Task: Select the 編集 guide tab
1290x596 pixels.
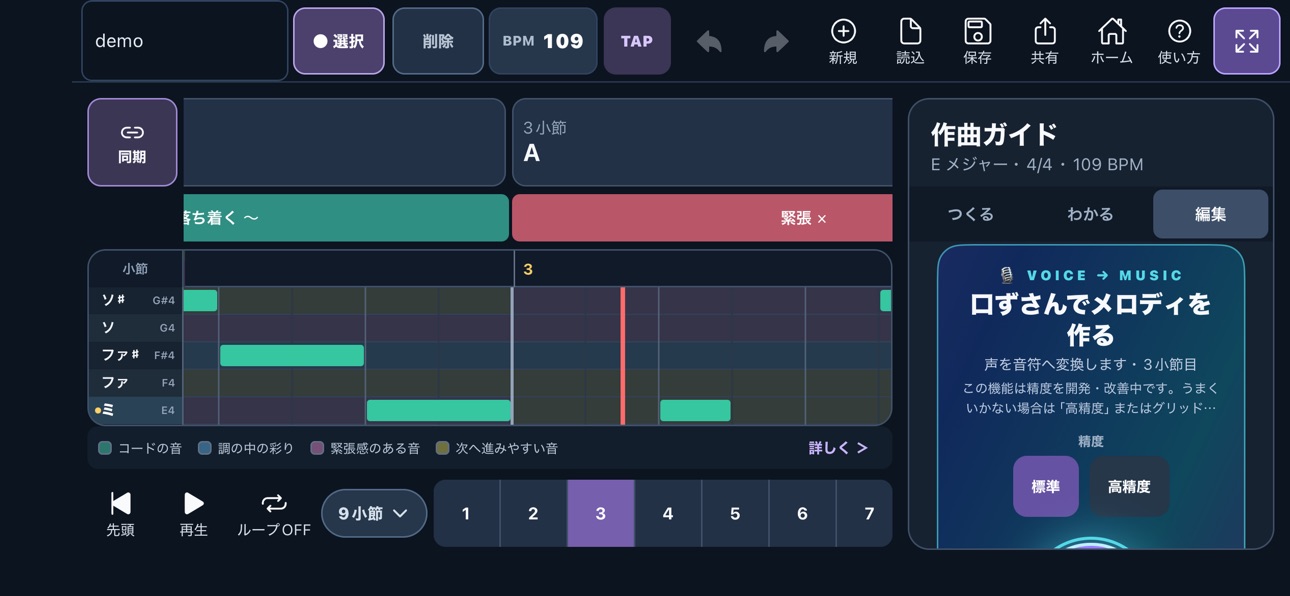Action: (1210, 214)
